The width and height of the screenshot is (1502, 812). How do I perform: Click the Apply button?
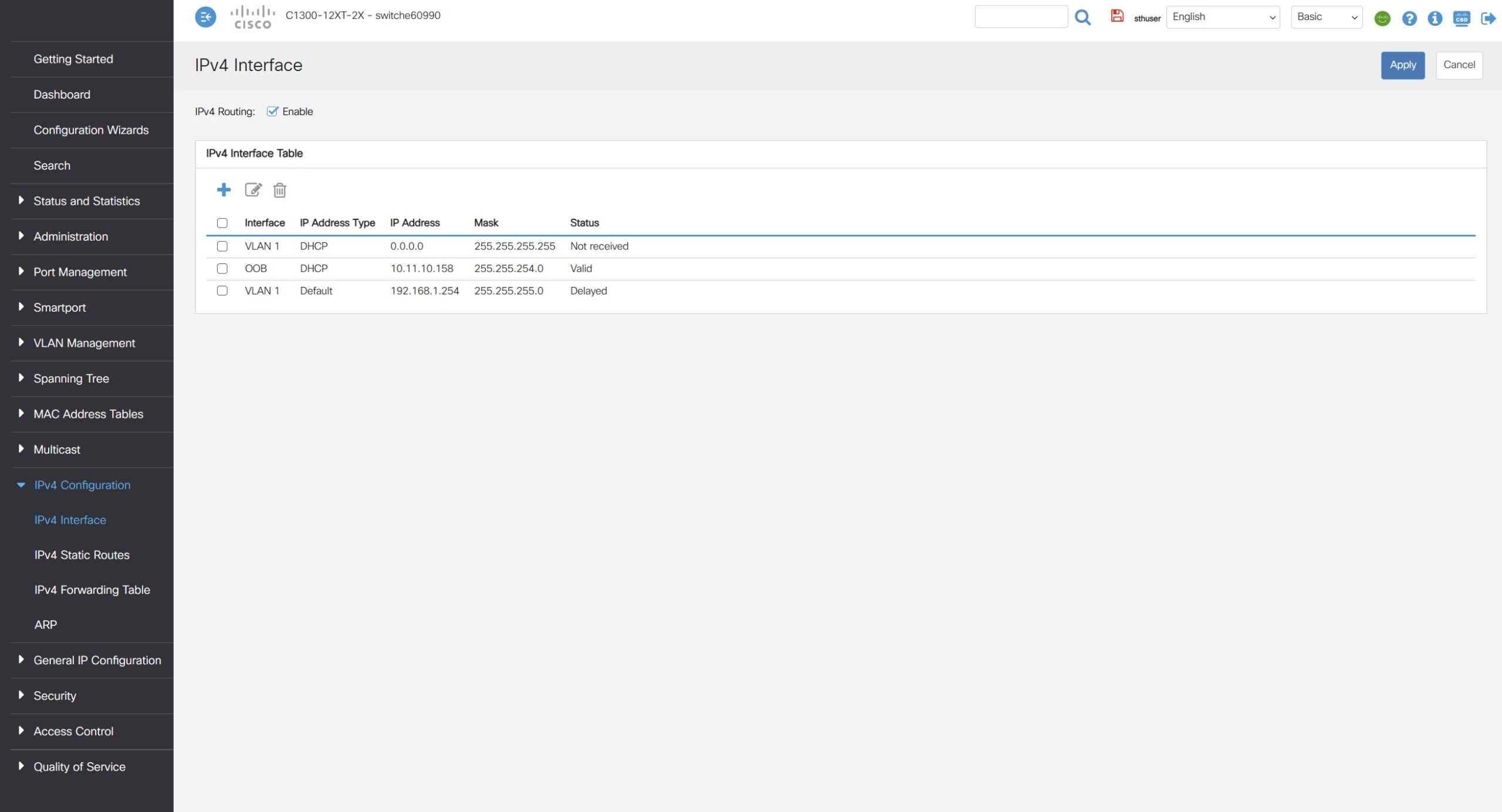1402,65
